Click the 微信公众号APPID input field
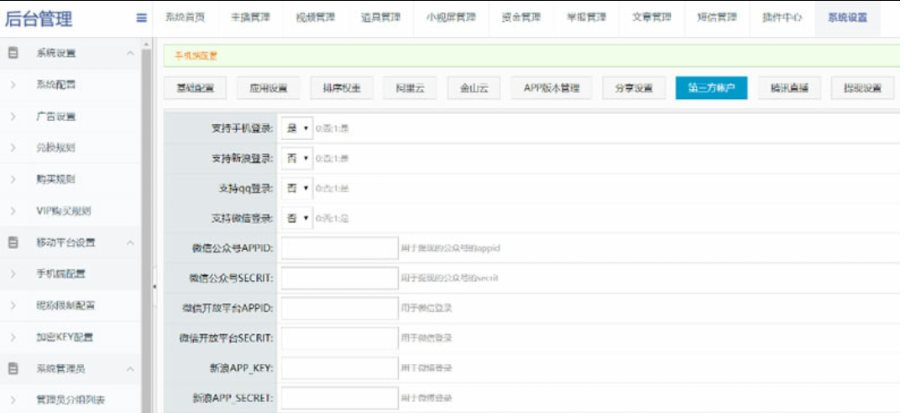The height and width of the screenshot is (413, 904). 339,247
